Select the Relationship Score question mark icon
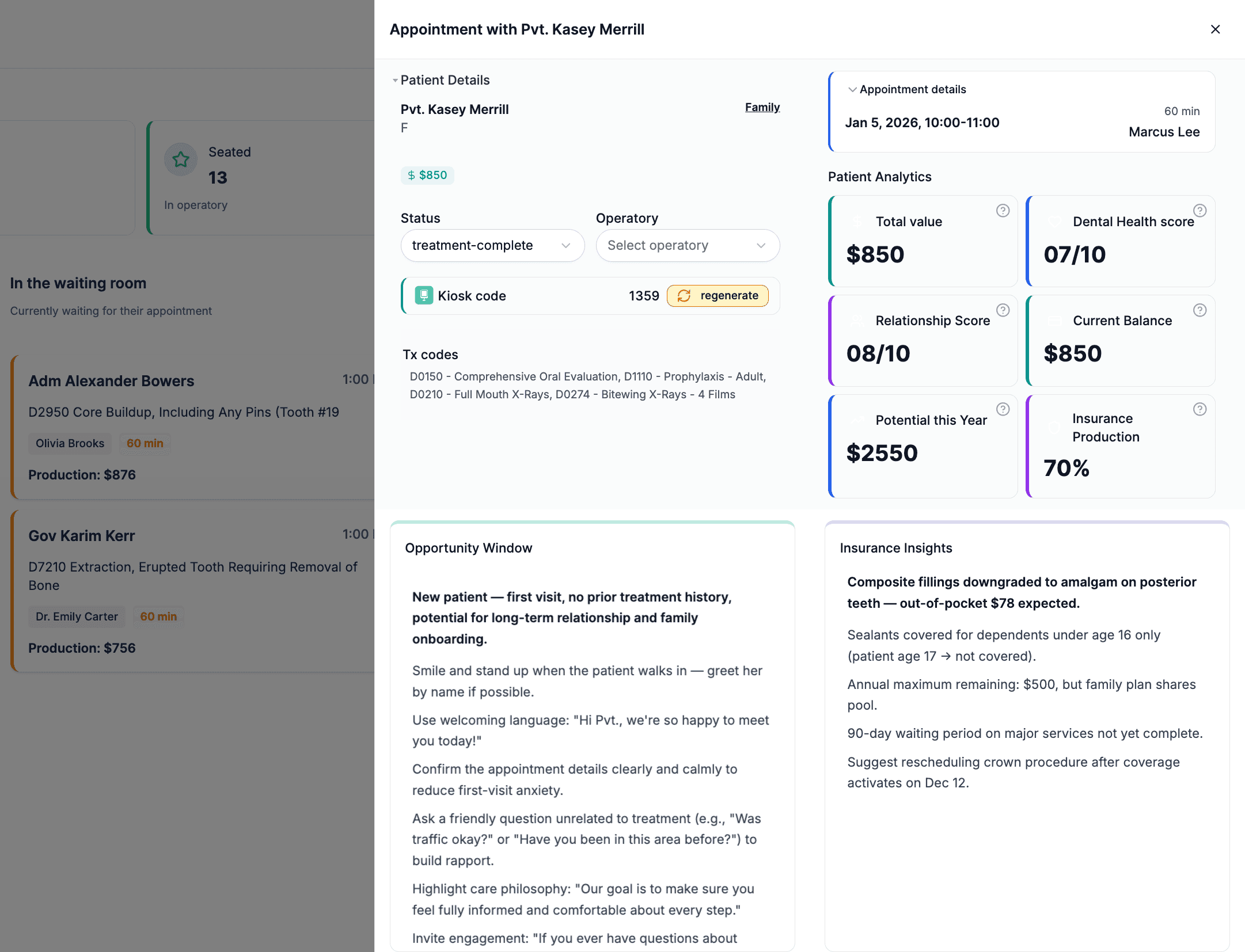Image resolution: width=1245 pixels, height=952 pixels. pyautogui.click(x=1003, y=310)
